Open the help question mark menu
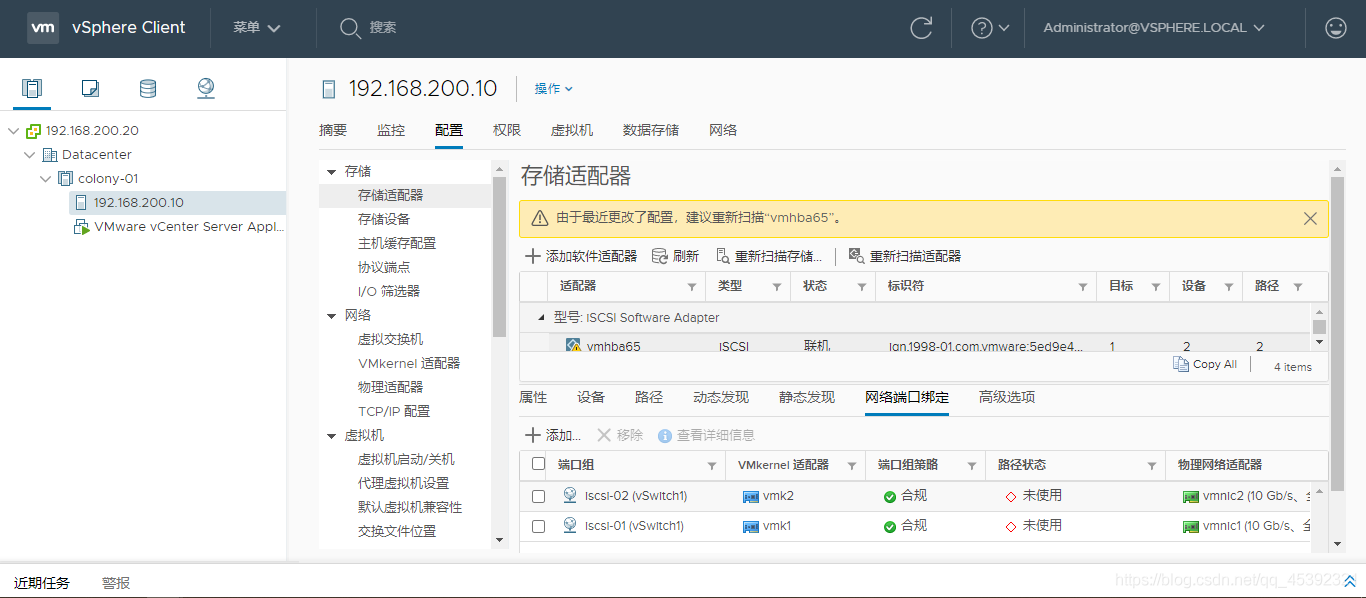This screenshot has height=598, width=1366. (990, 28)
